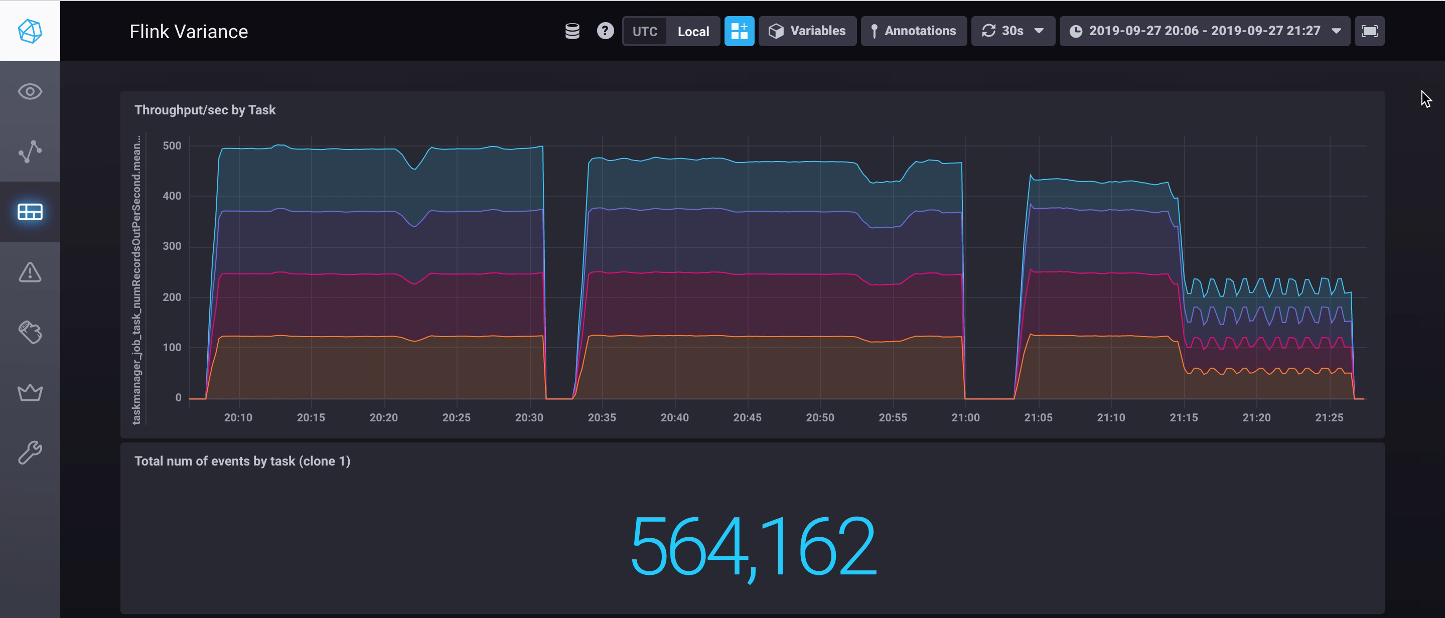Open the Dashboards icon in sidebar
This screenshot has height=618, width=1445.
(30, 212)
